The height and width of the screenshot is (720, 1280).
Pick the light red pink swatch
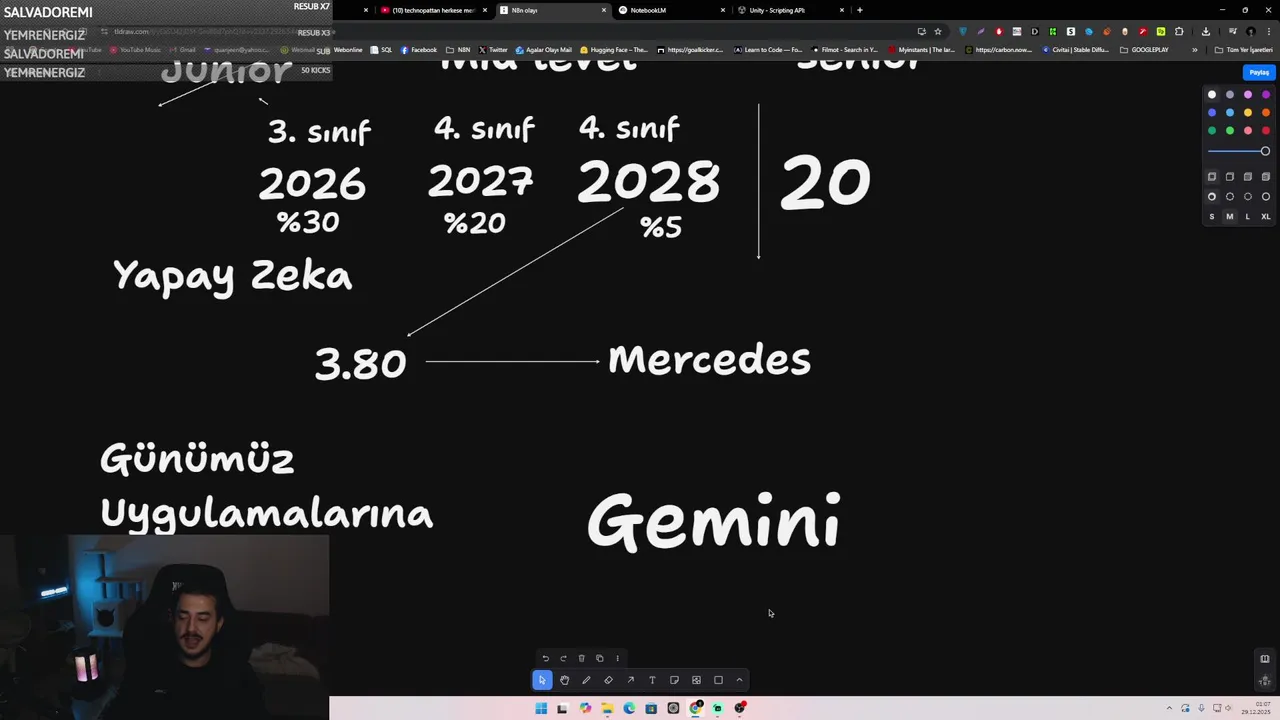1248,131
